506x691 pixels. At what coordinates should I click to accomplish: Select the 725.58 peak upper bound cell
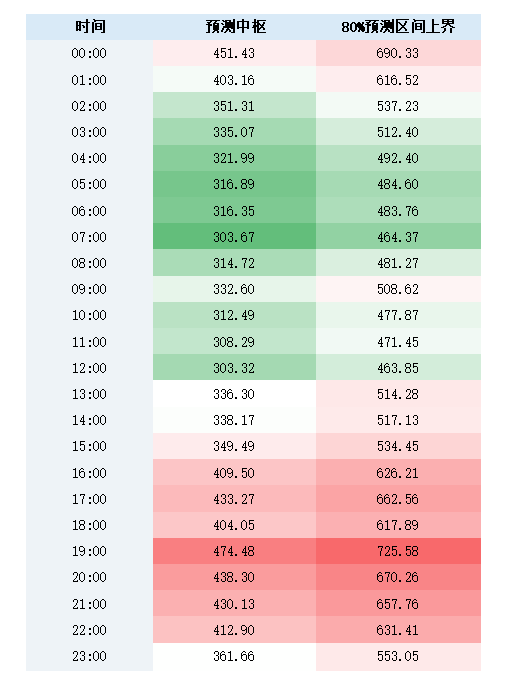(398, 551)
